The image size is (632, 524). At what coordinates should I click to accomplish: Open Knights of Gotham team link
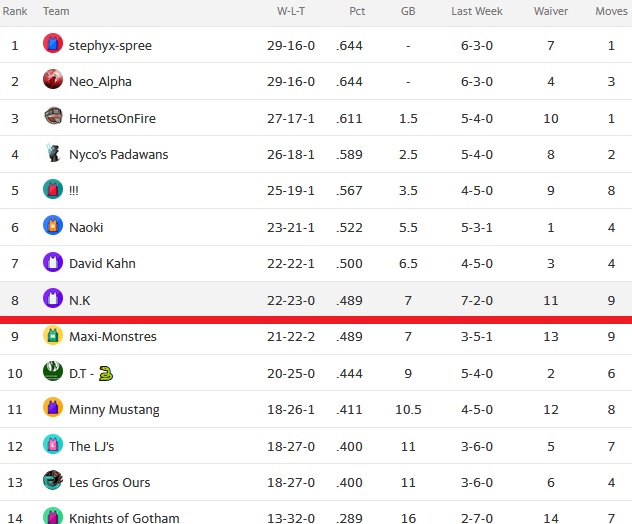tap(124, 518)
